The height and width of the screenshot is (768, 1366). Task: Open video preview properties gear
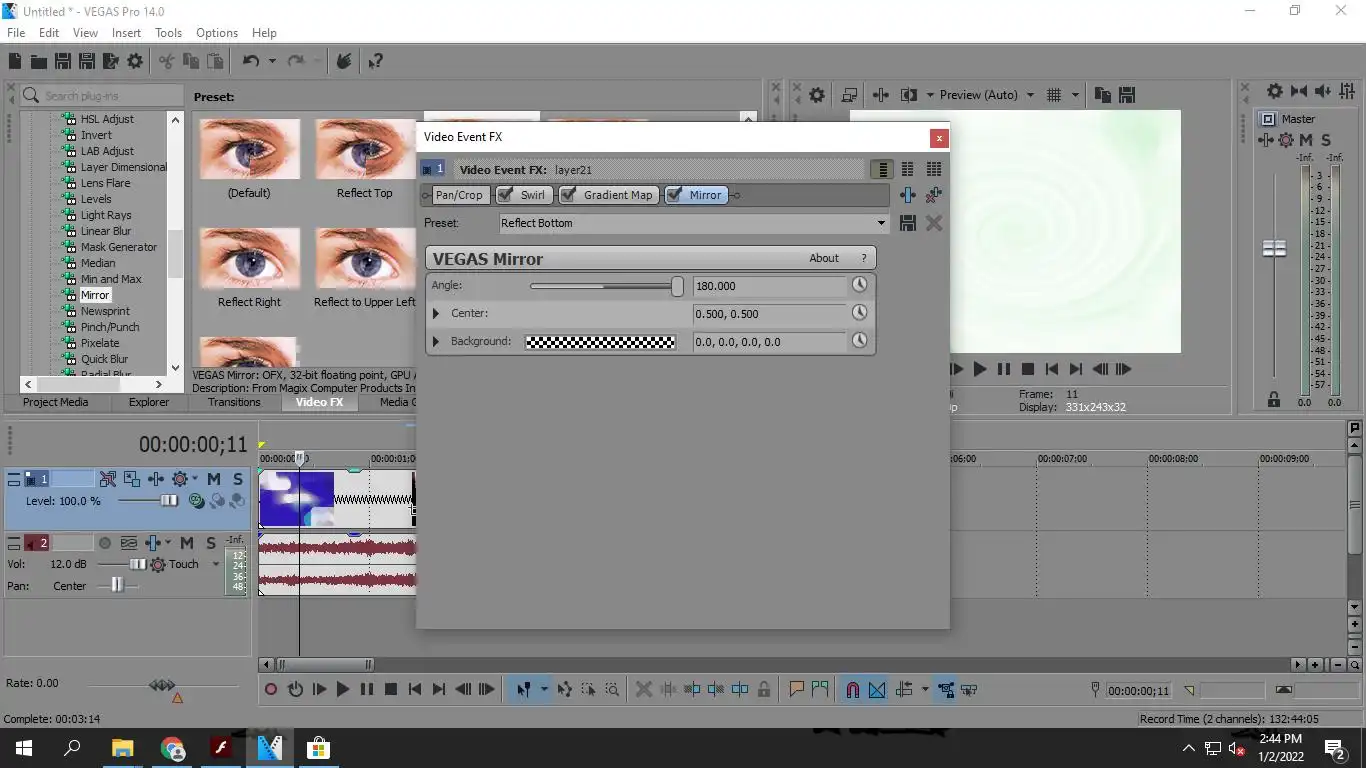point(817,95)
